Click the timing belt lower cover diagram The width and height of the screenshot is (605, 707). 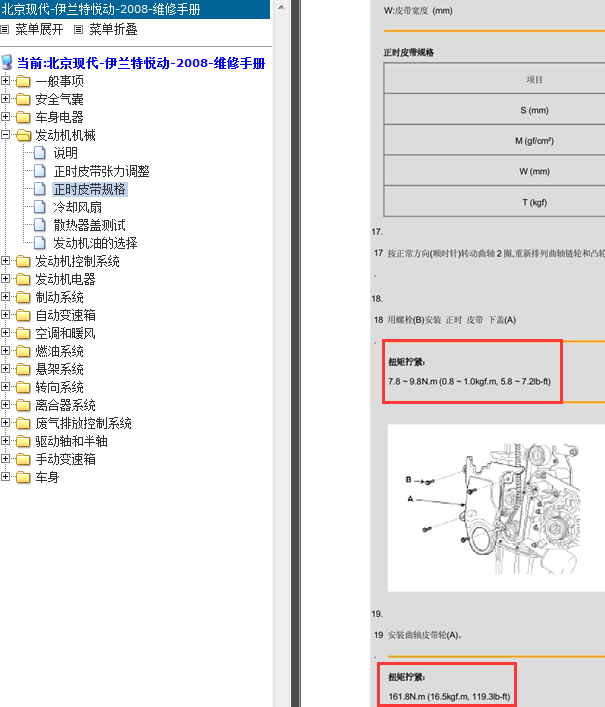(496, 508)
